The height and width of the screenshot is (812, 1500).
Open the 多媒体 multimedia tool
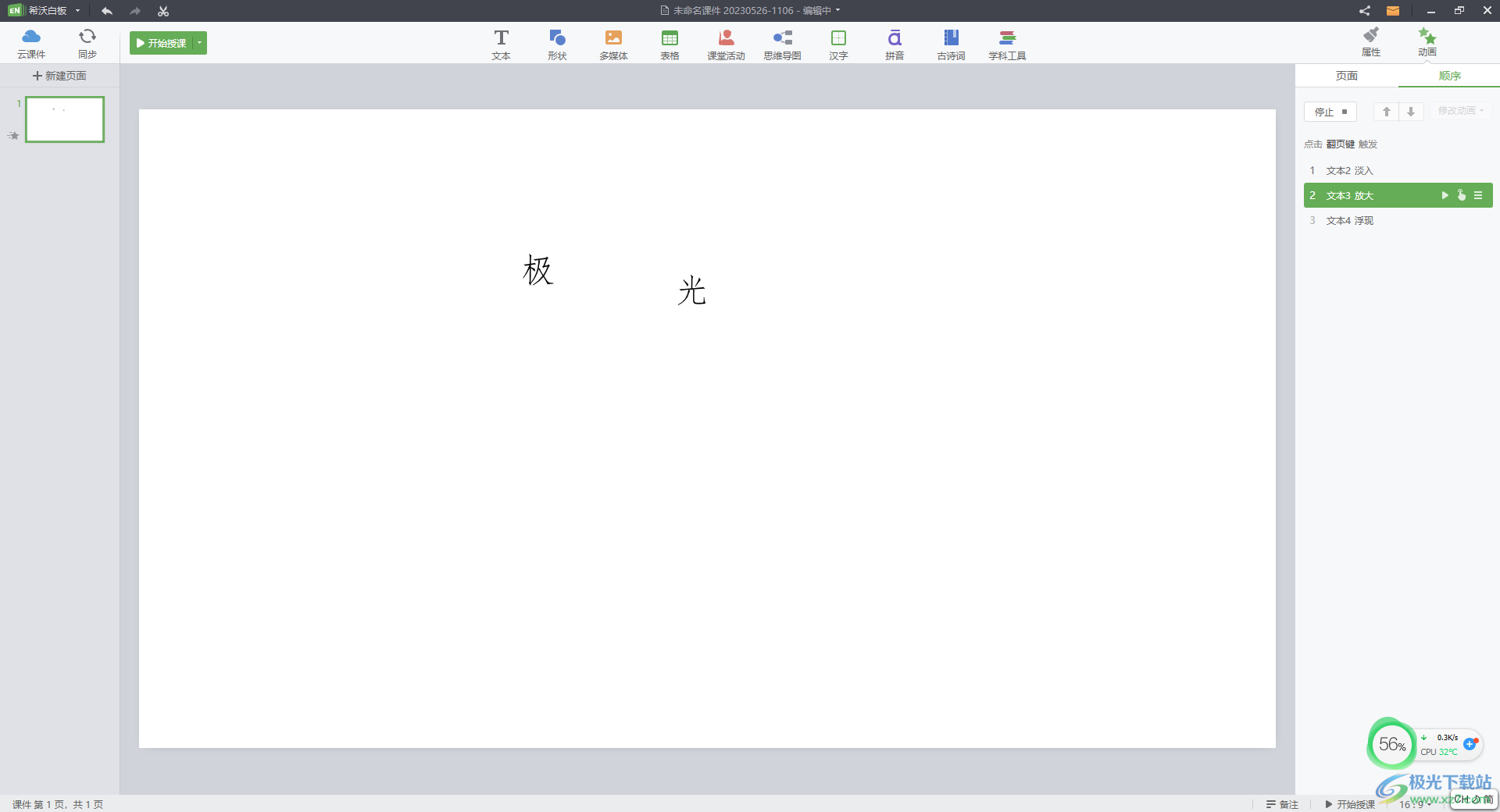613,45
